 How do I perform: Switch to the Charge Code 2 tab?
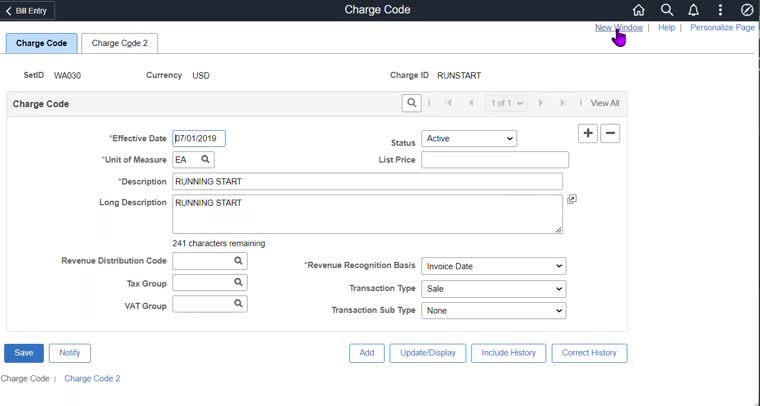pyautogui.click(x=119, y=43)
